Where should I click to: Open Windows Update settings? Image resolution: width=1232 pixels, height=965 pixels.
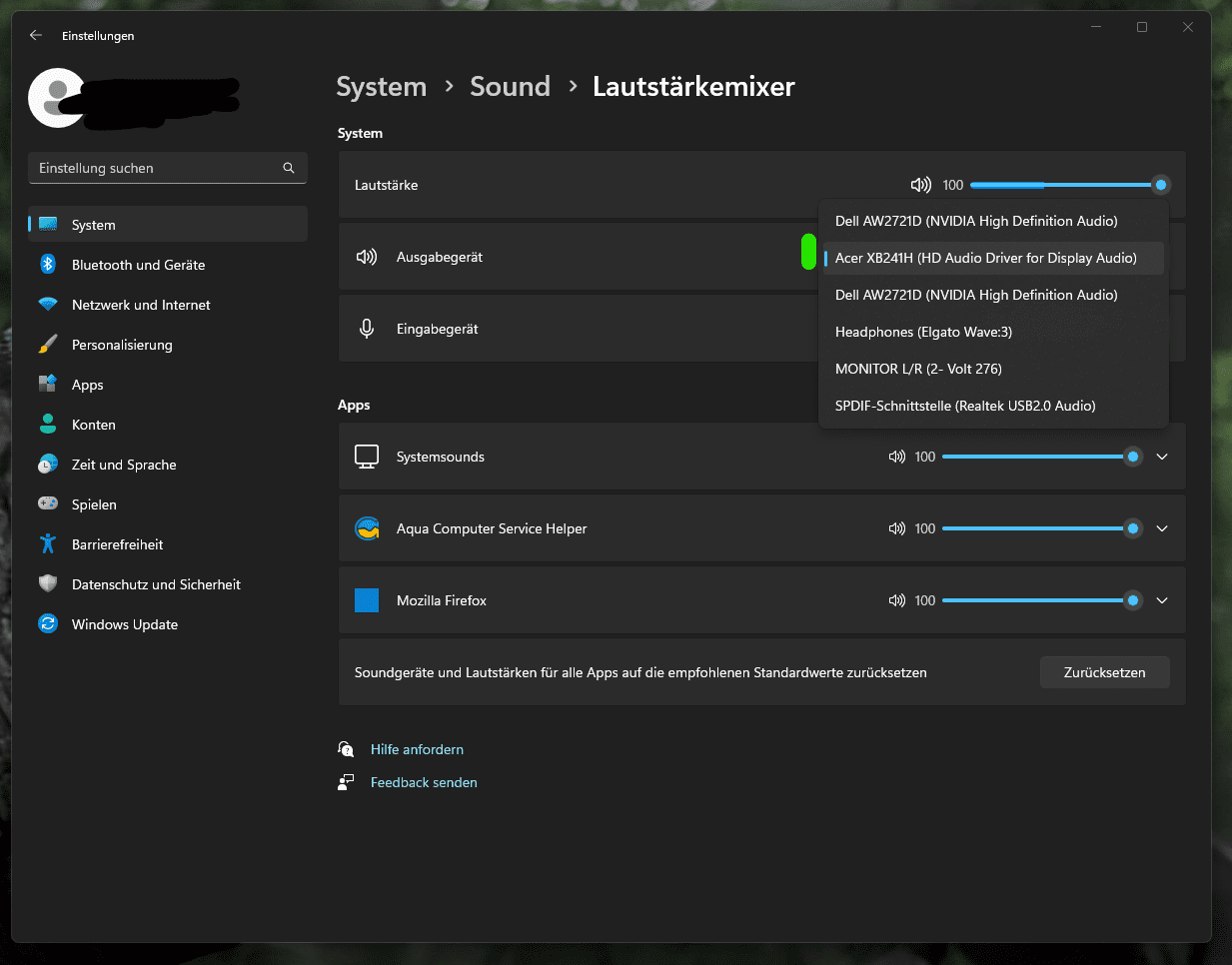125,624
